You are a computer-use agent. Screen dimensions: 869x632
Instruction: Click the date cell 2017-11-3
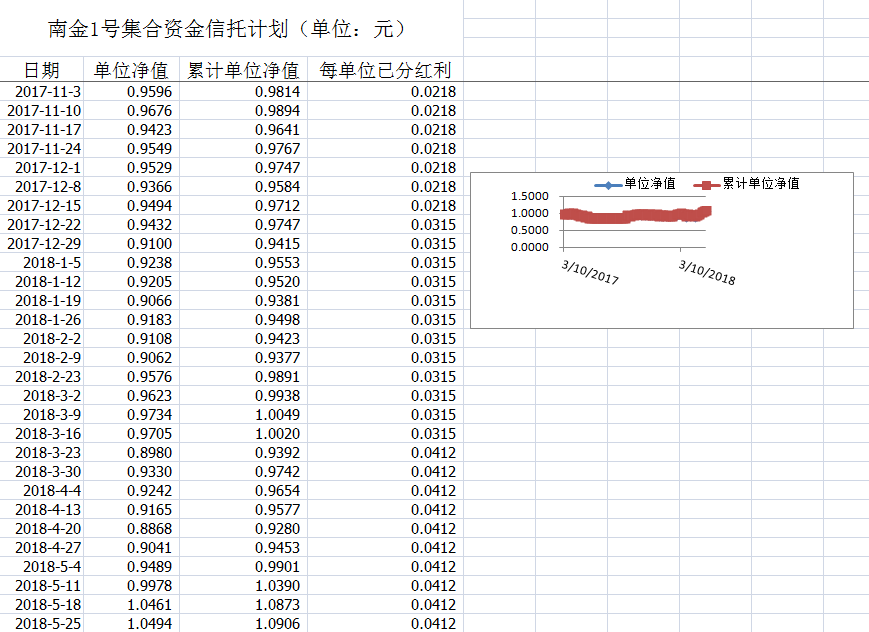48,92
